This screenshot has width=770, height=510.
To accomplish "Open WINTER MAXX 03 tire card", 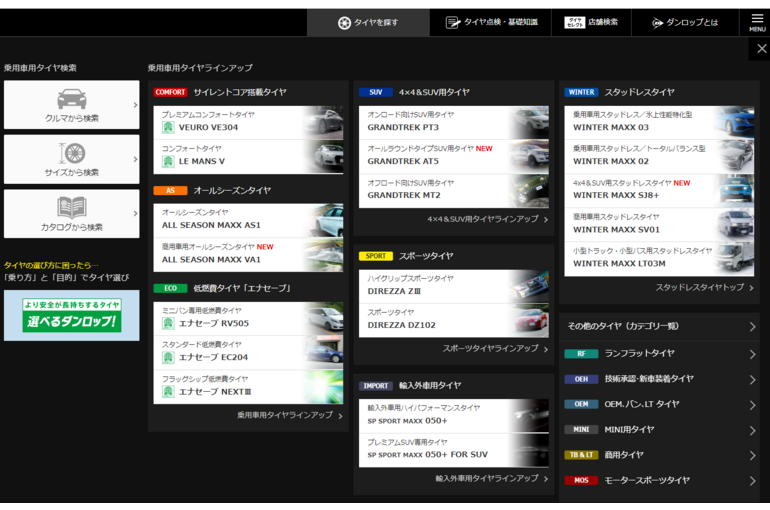I will click(x=659, y=123).
